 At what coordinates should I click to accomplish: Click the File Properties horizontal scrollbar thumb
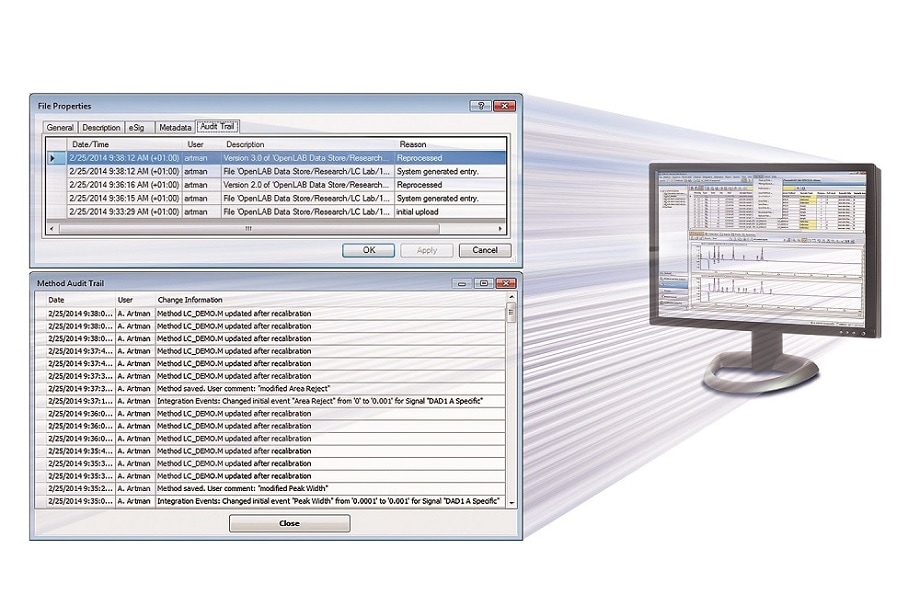point(248,228)
